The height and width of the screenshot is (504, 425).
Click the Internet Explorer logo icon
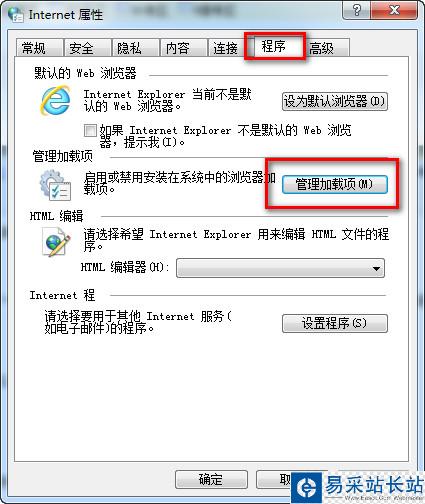pyautogui.click(x=56, y=100)
